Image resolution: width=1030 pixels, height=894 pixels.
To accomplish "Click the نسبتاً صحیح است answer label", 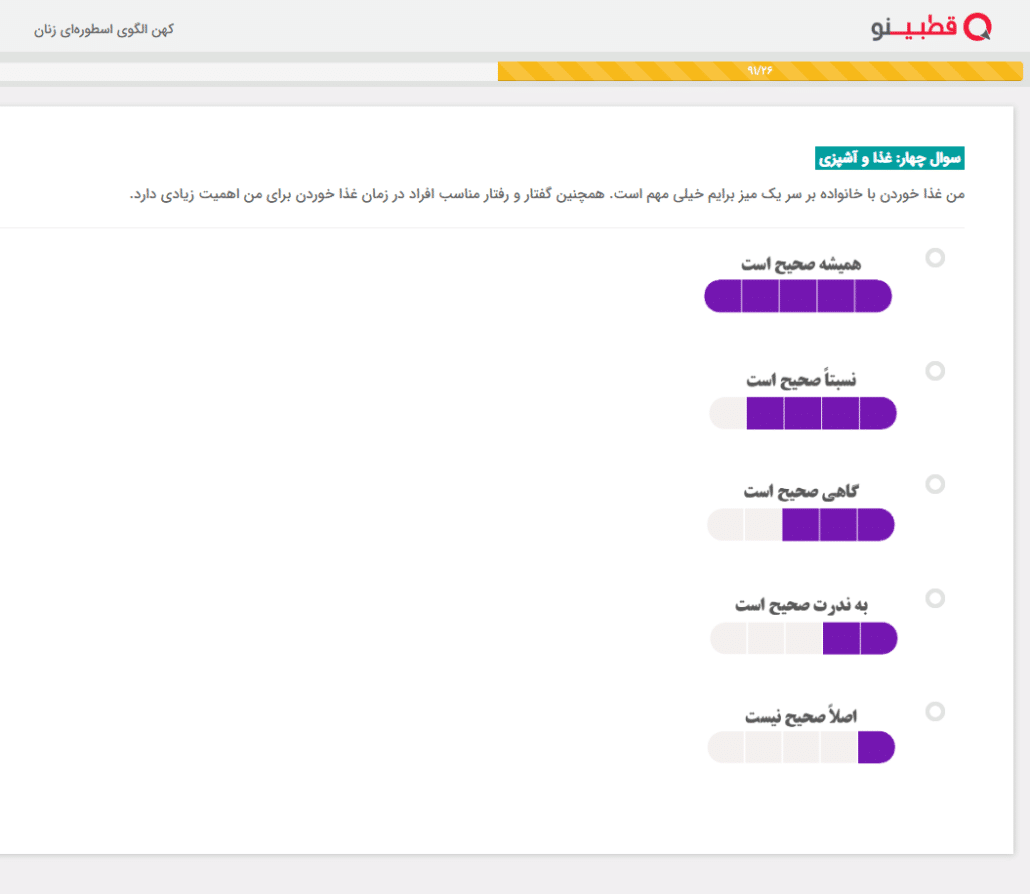I will click(801, 380).
